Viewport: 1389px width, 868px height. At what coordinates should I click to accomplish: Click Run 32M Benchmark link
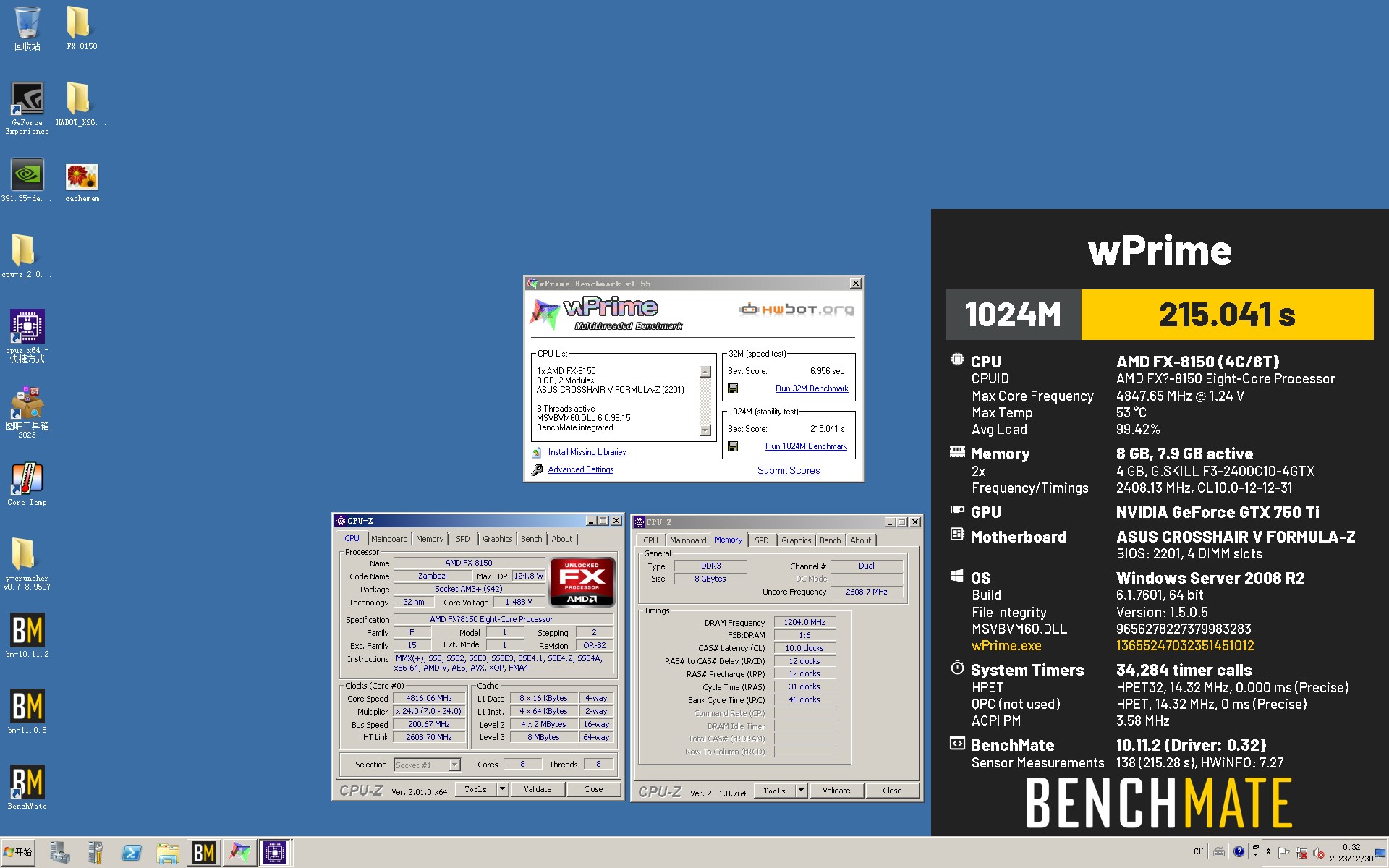pyautogui.click(x=812, y=388)
